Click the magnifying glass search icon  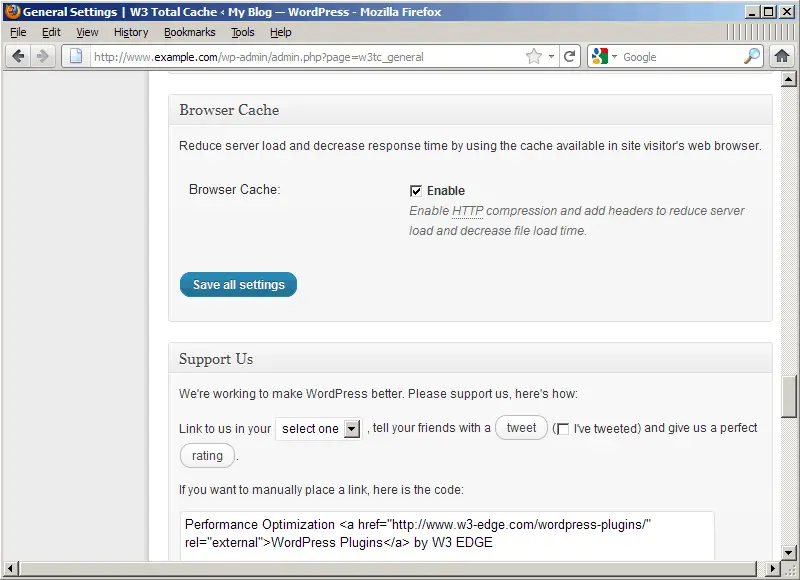tap(752, 56)
